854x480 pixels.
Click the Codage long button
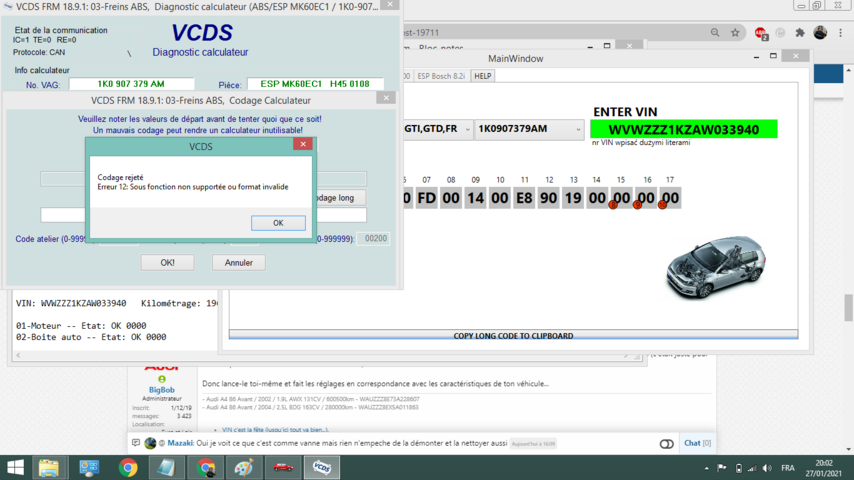(340, 198)
